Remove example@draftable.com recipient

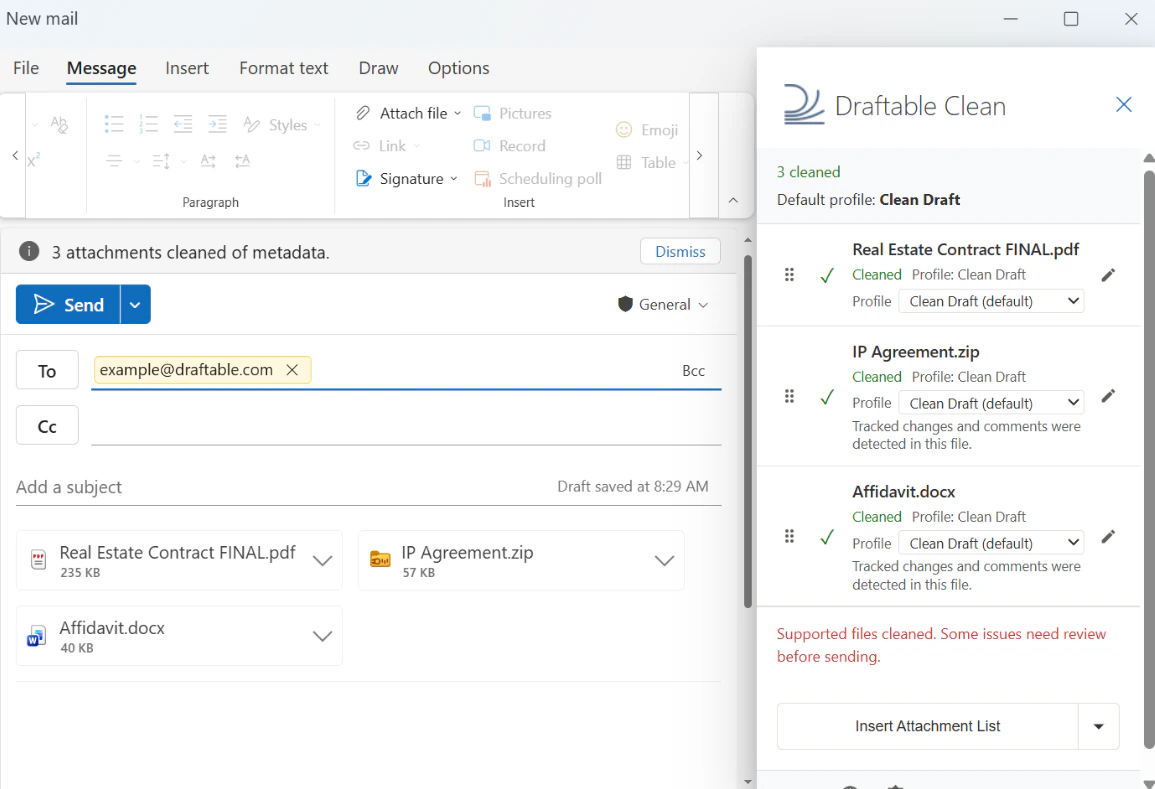(292, 370)
